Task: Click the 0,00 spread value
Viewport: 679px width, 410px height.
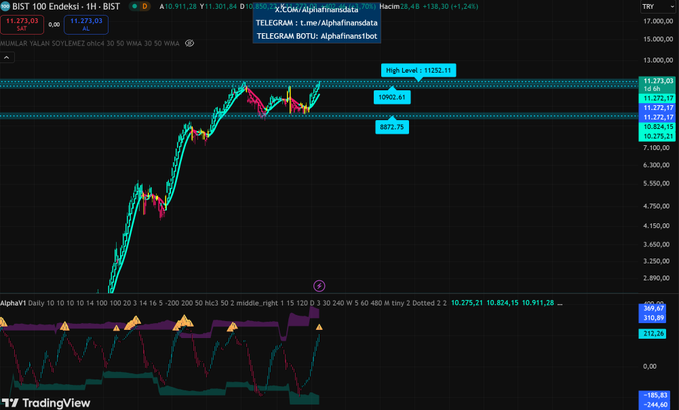Action: point(54,25)
